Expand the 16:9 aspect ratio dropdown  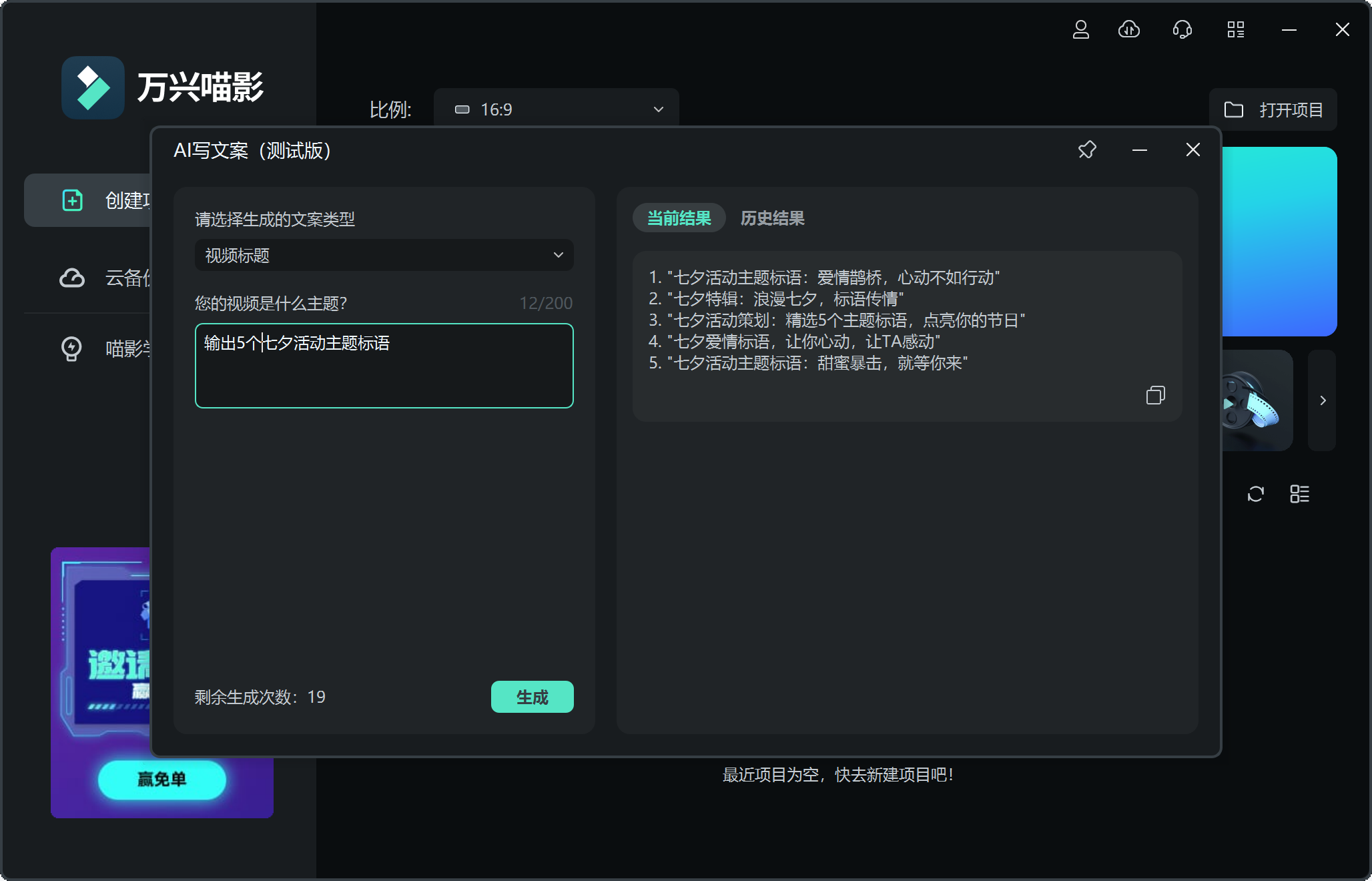pyautogui.click(x=556, y=109)
